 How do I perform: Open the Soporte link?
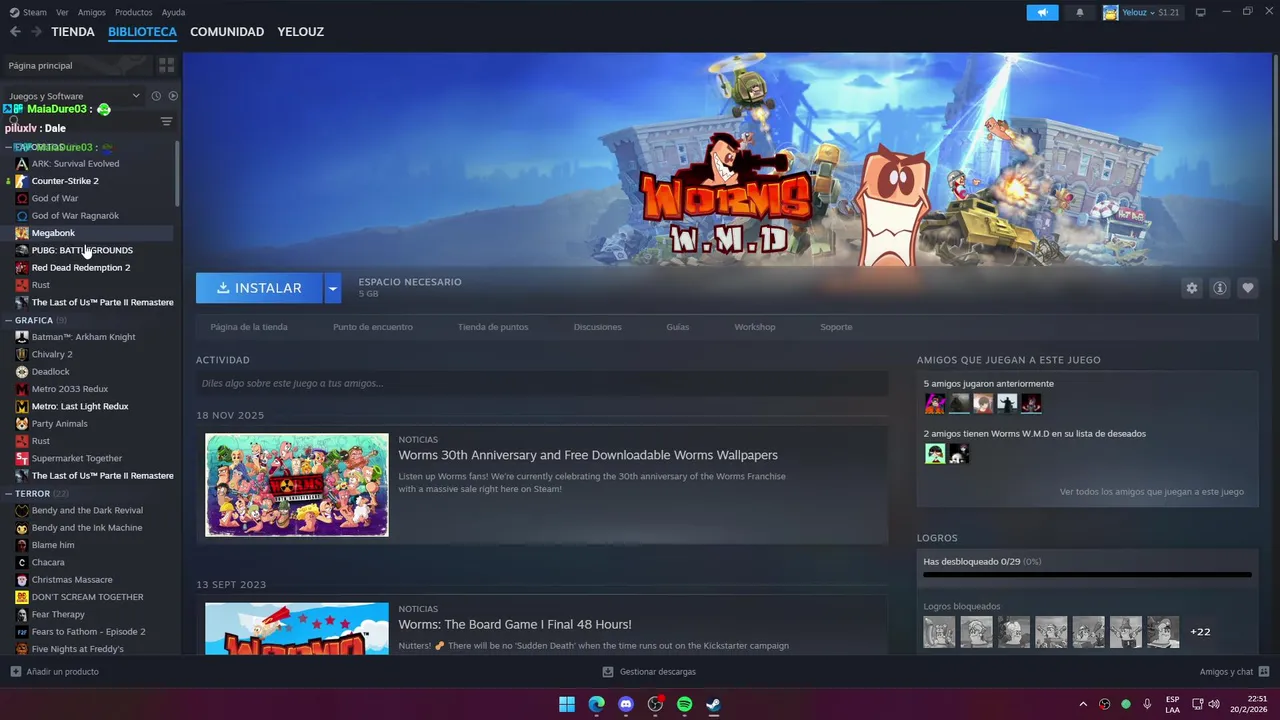(836, 327)
